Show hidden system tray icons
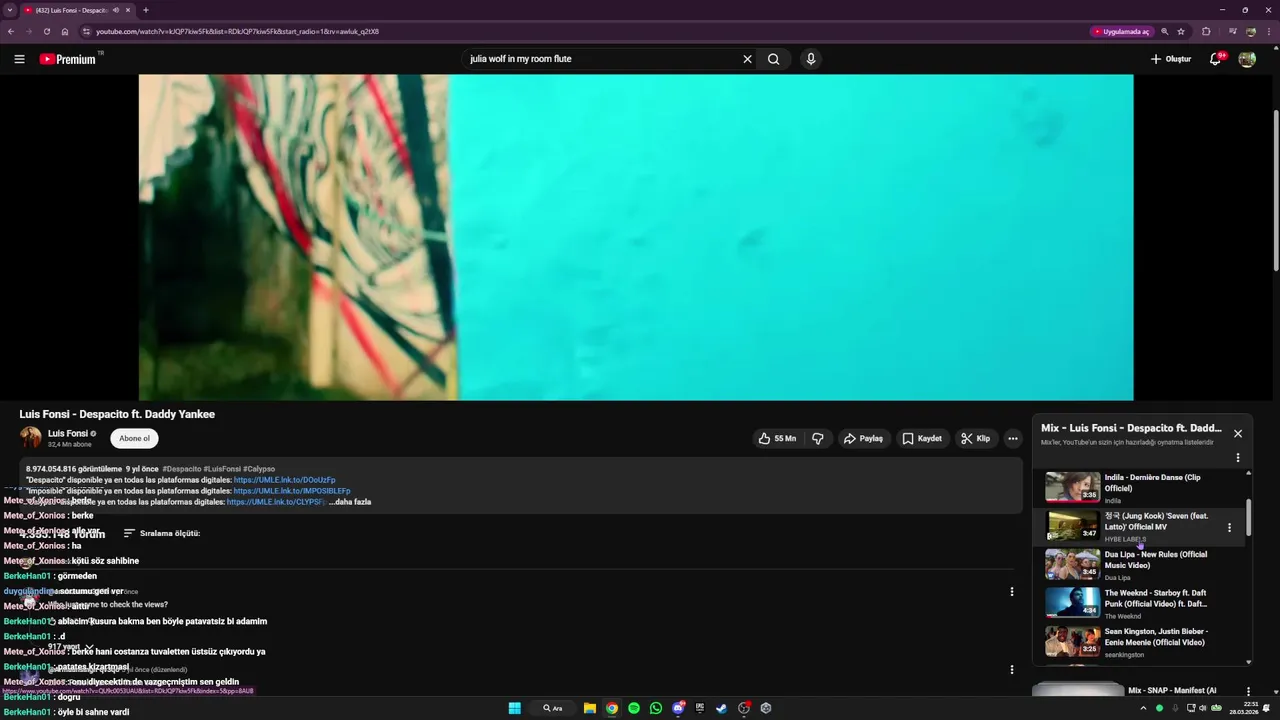1280x720 pixels. pyautogui.click(x=1143, y=708)
